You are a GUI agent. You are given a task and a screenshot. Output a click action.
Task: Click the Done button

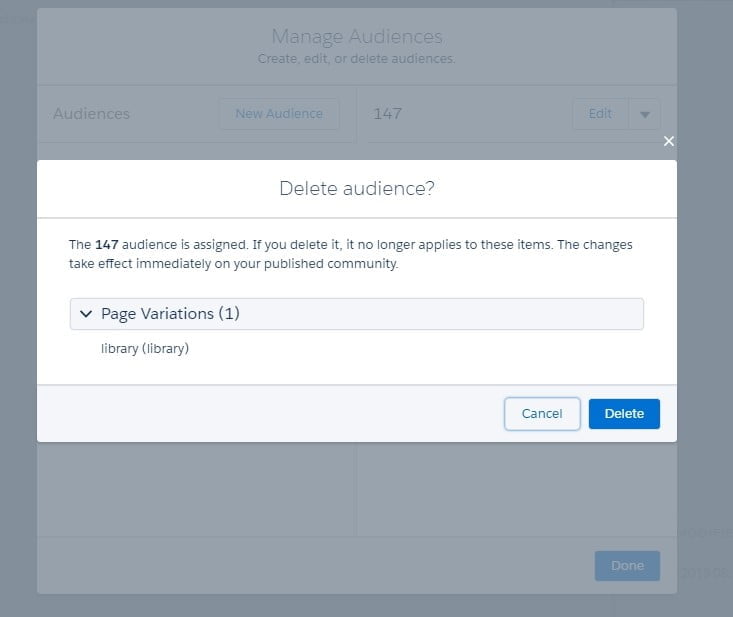click(627, 566)
